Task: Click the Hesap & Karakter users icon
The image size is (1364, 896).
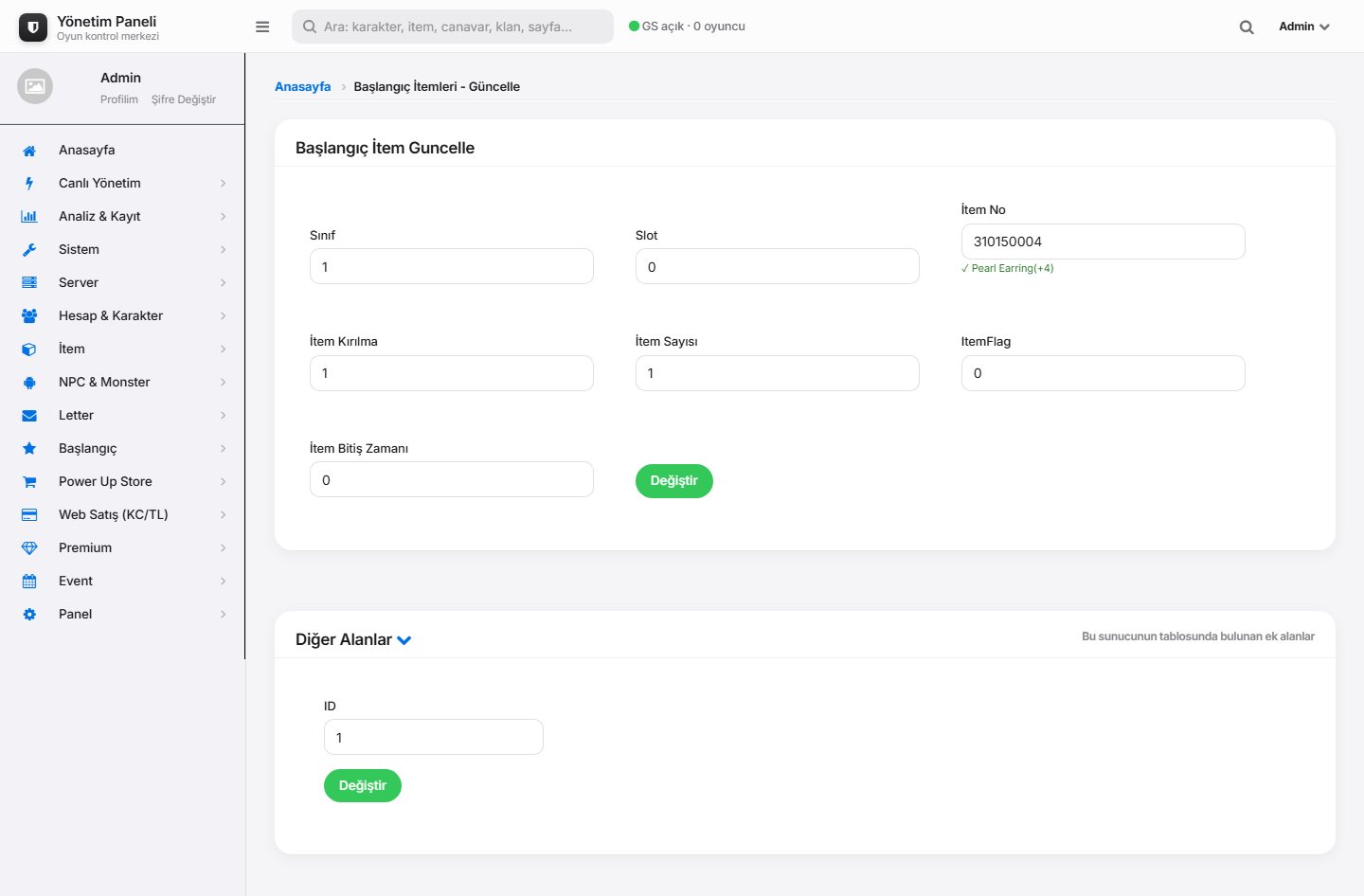Action: pos(29,316)
